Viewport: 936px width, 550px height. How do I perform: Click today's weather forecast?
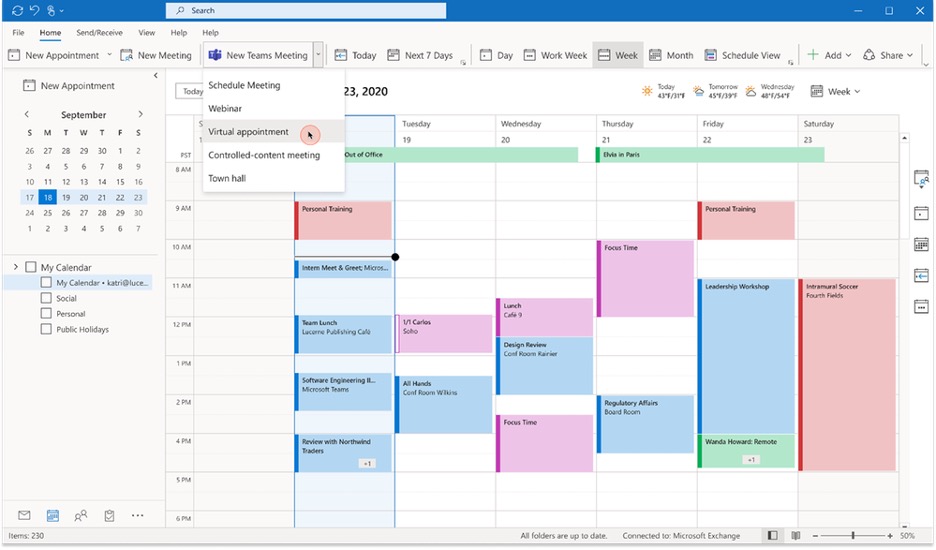coord(663,91)
